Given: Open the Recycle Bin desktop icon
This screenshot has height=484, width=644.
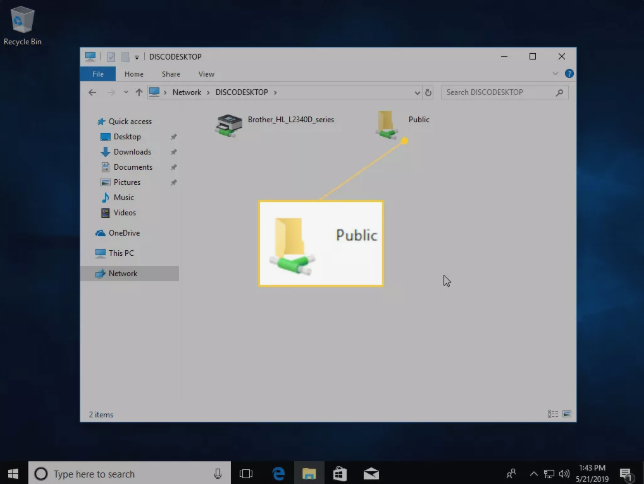Looking at the screenshot, I should (x=22, y=25).
